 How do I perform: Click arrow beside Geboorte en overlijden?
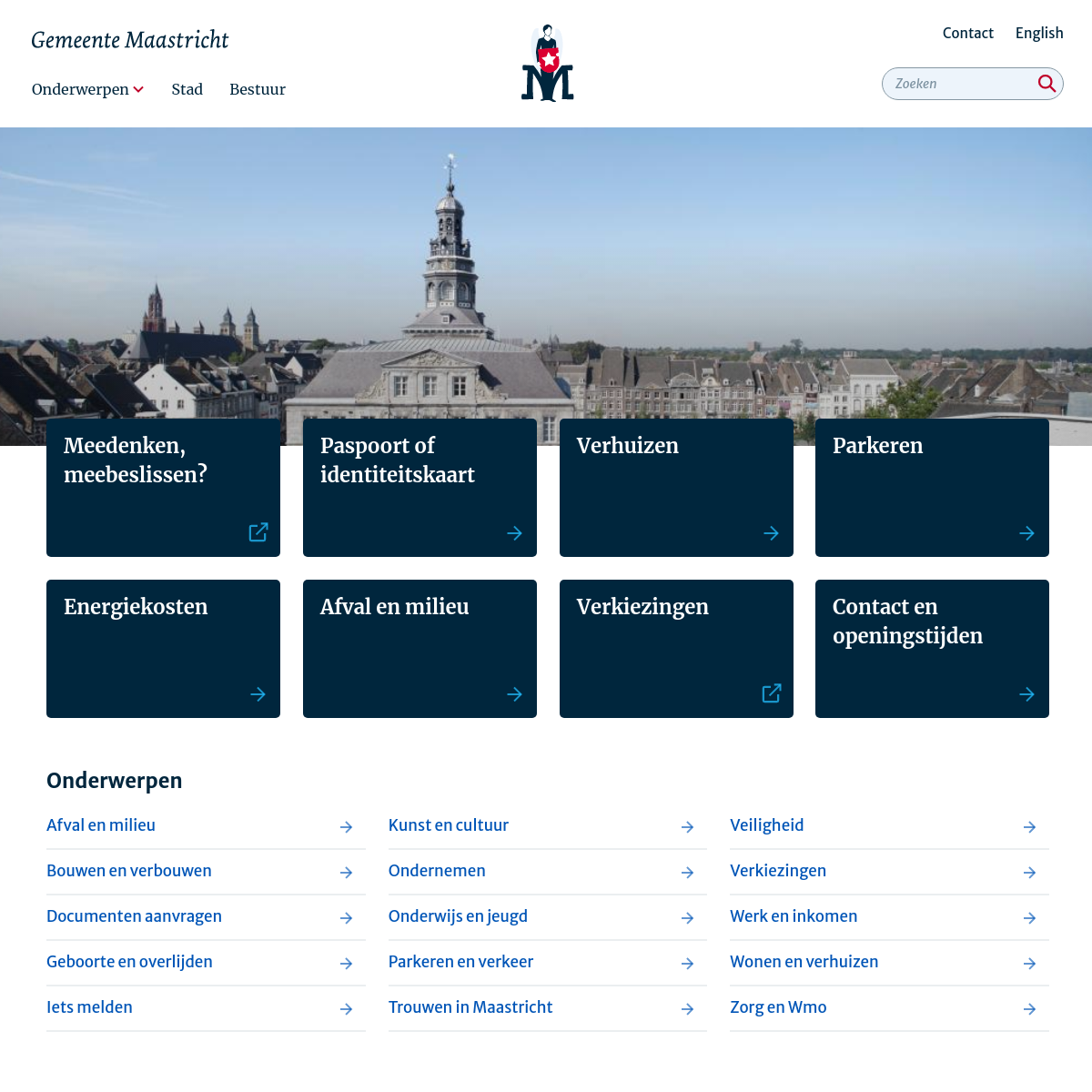pyautogui.click(x=347, y=964)
